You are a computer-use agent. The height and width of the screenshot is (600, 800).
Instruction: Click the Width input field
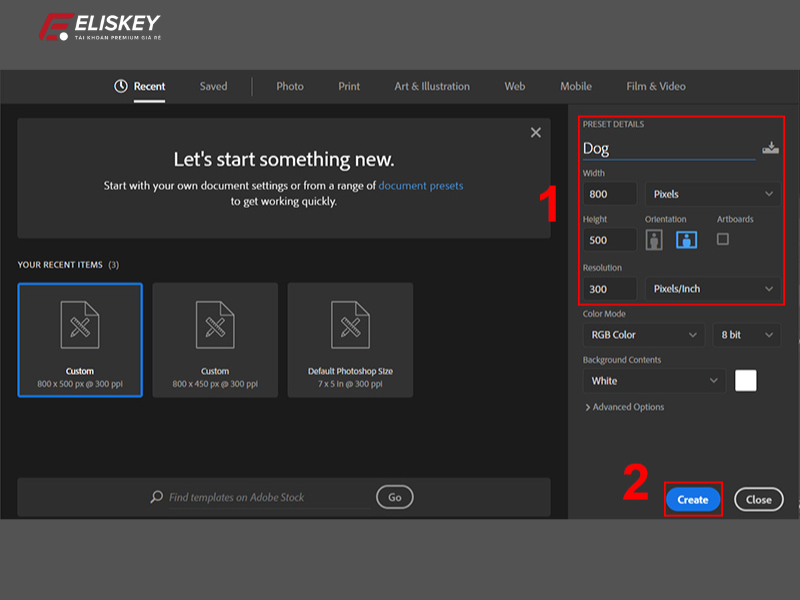pos(610,194)
